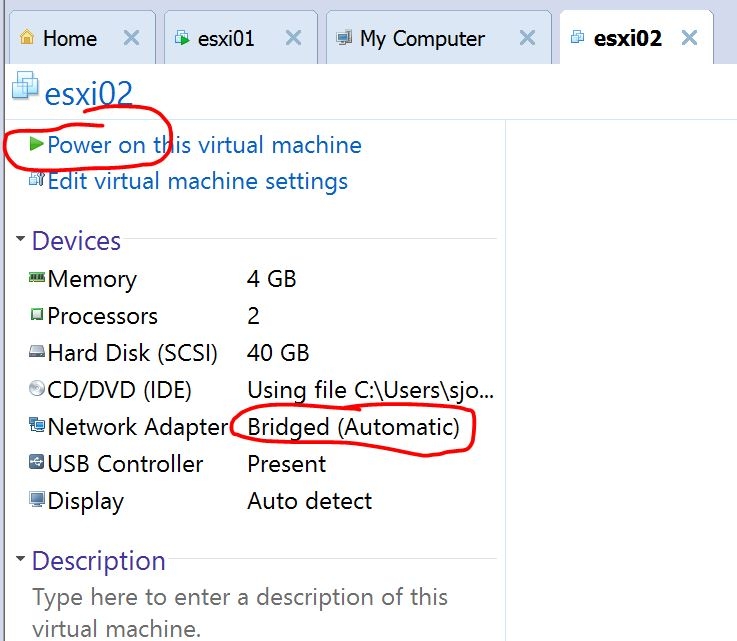Click the Auto detect display value
737x641 pixels.
pyautogui.click(x=309, y=501)
